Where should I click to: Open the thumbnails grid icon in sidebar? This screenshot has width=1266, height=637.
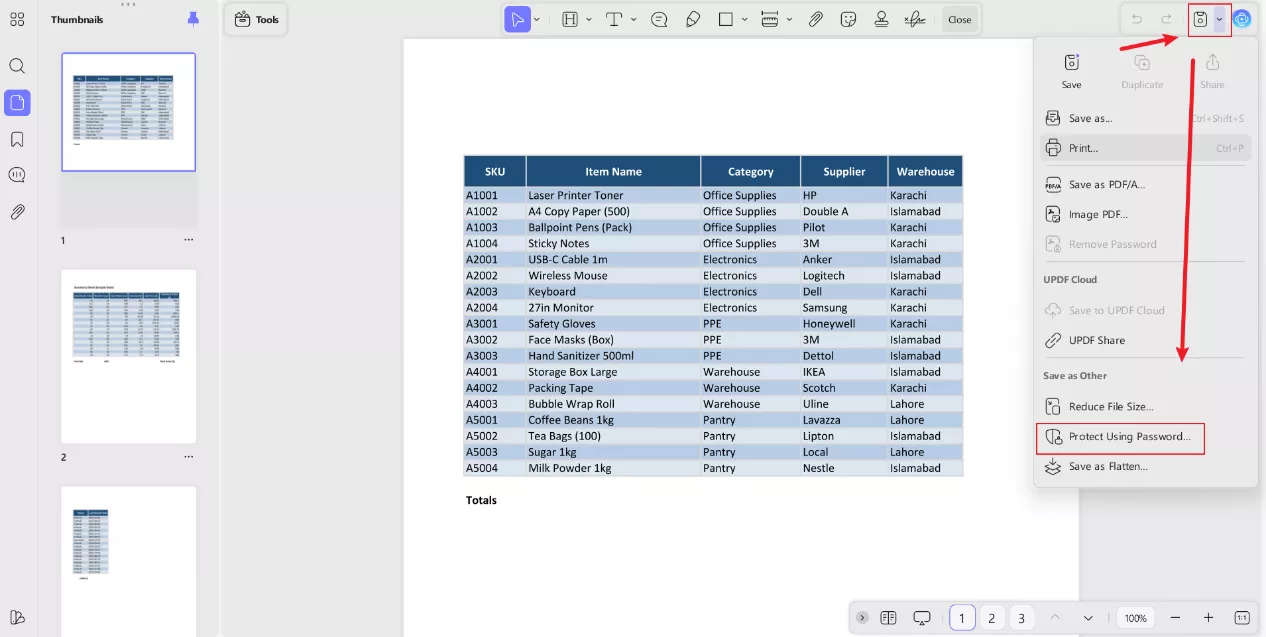[x=17, y=19]
